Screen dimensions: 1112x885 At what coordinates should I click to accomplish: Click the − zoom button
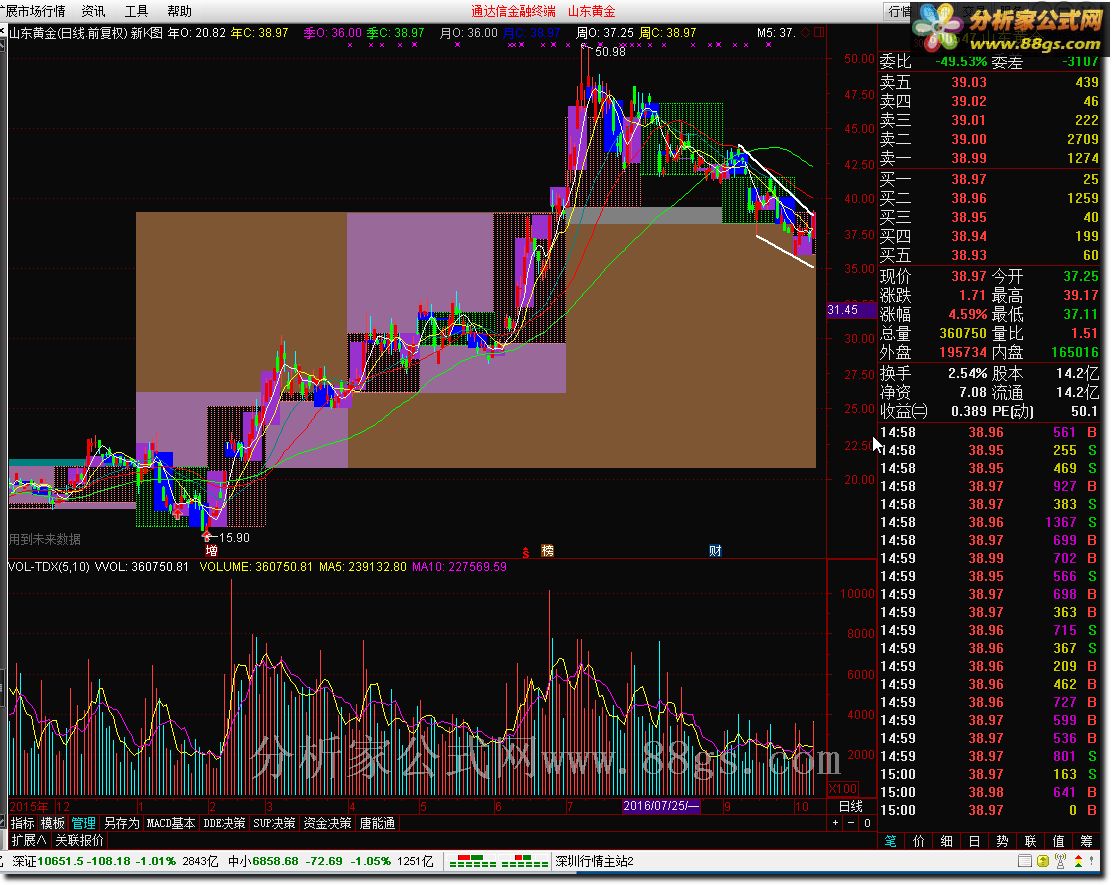pyautogui.click(x=851, y=823)
